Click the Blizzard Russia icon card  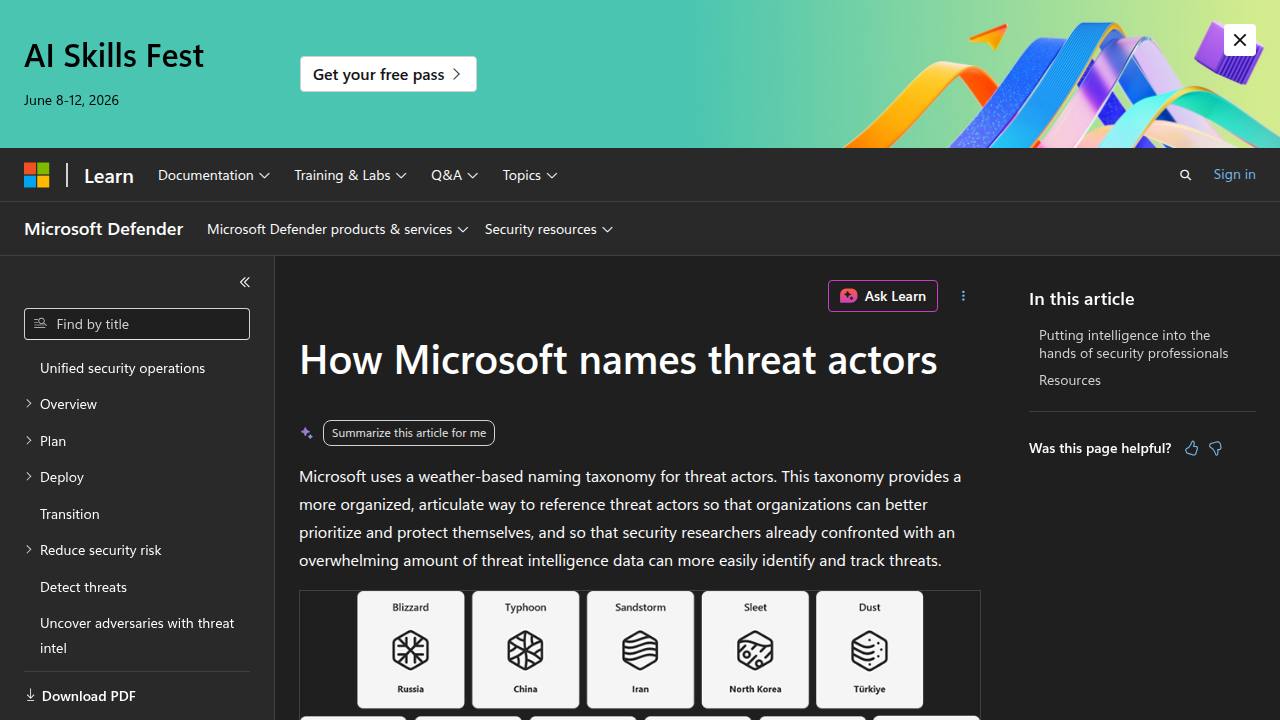click(411, 649)
